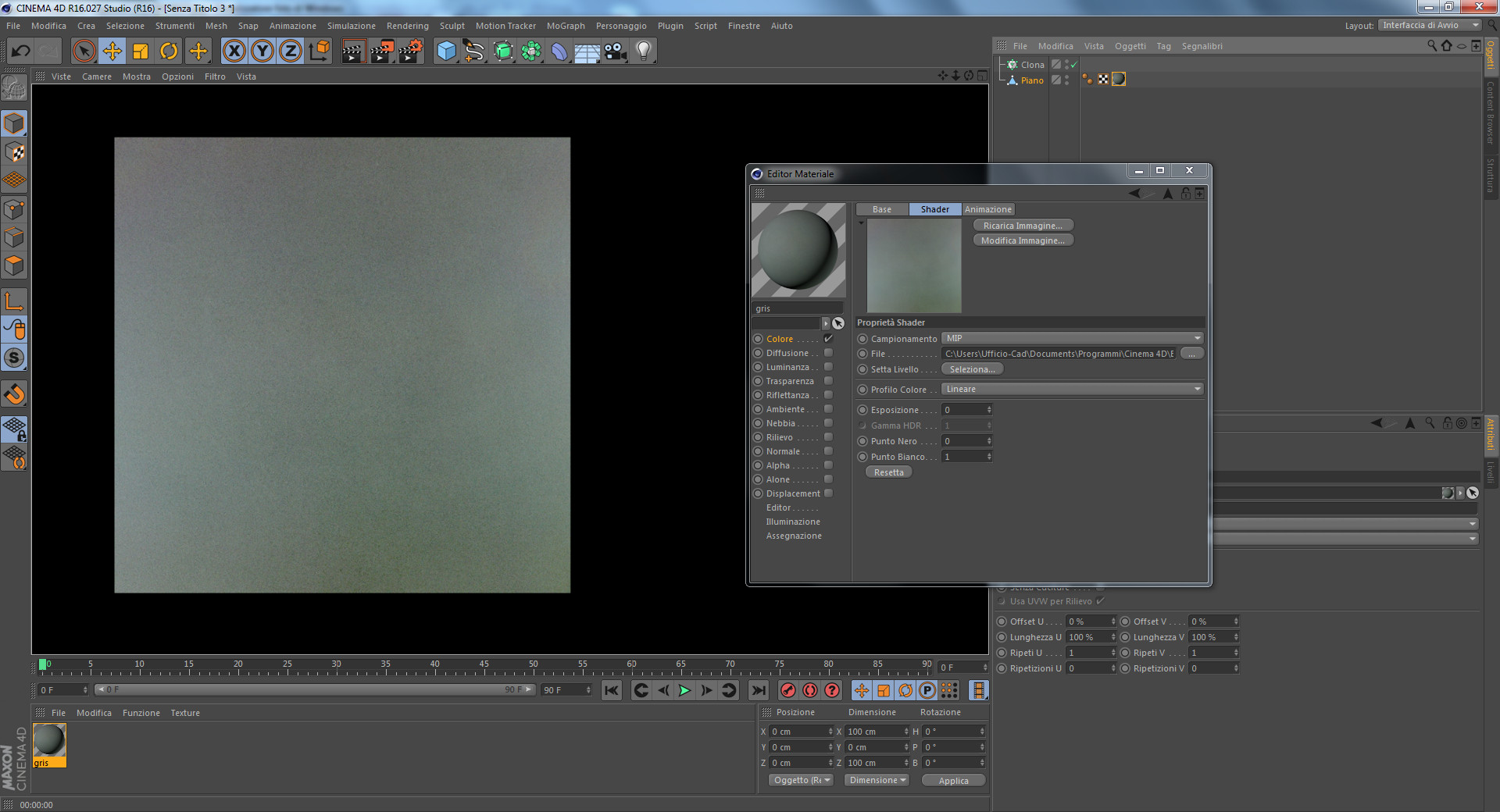1500x812 pixels.
Task: Collapse the shader preview triangle
Action: coord(862,223)
